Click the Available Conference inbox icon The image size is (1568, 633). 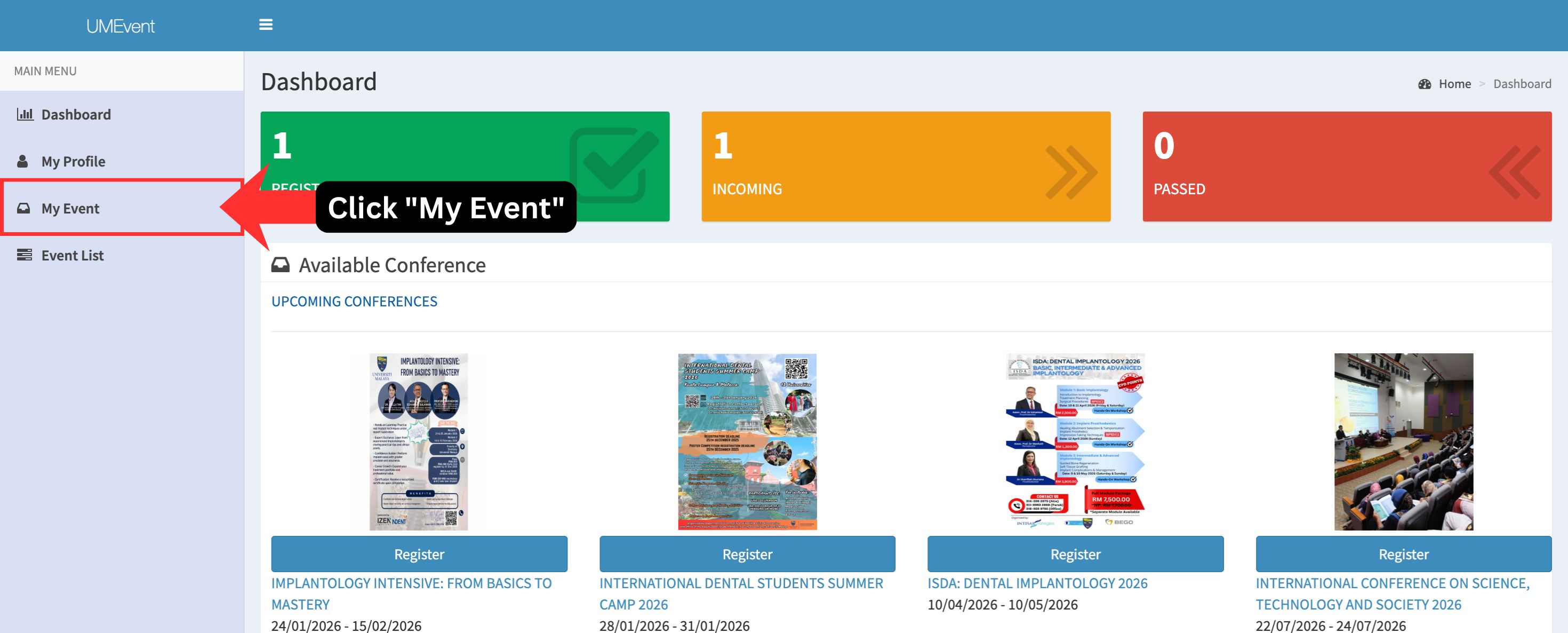pos(280,265)
